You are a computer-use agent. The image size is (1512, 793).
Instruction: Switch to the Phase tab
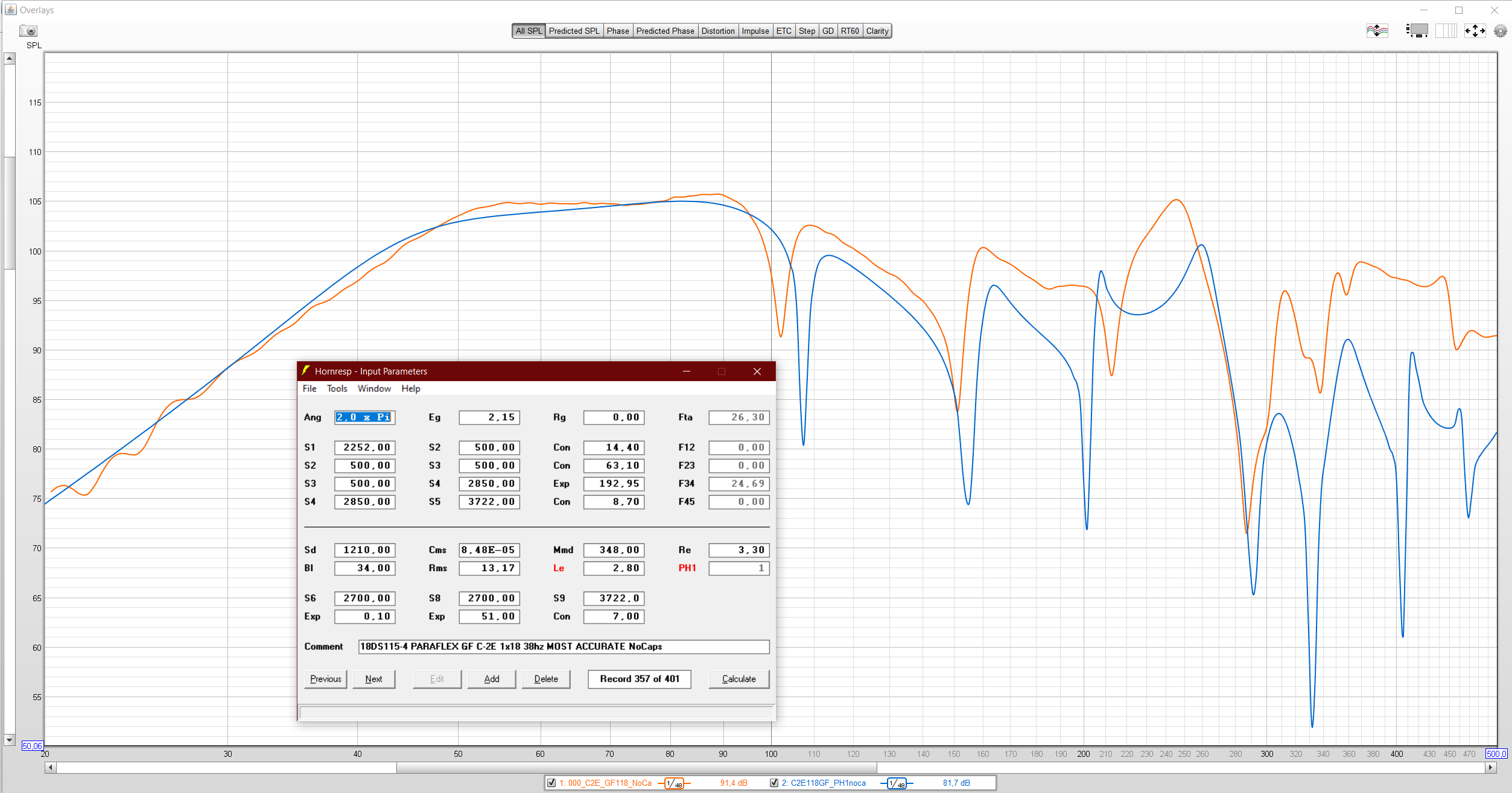(x=618, y=31)
